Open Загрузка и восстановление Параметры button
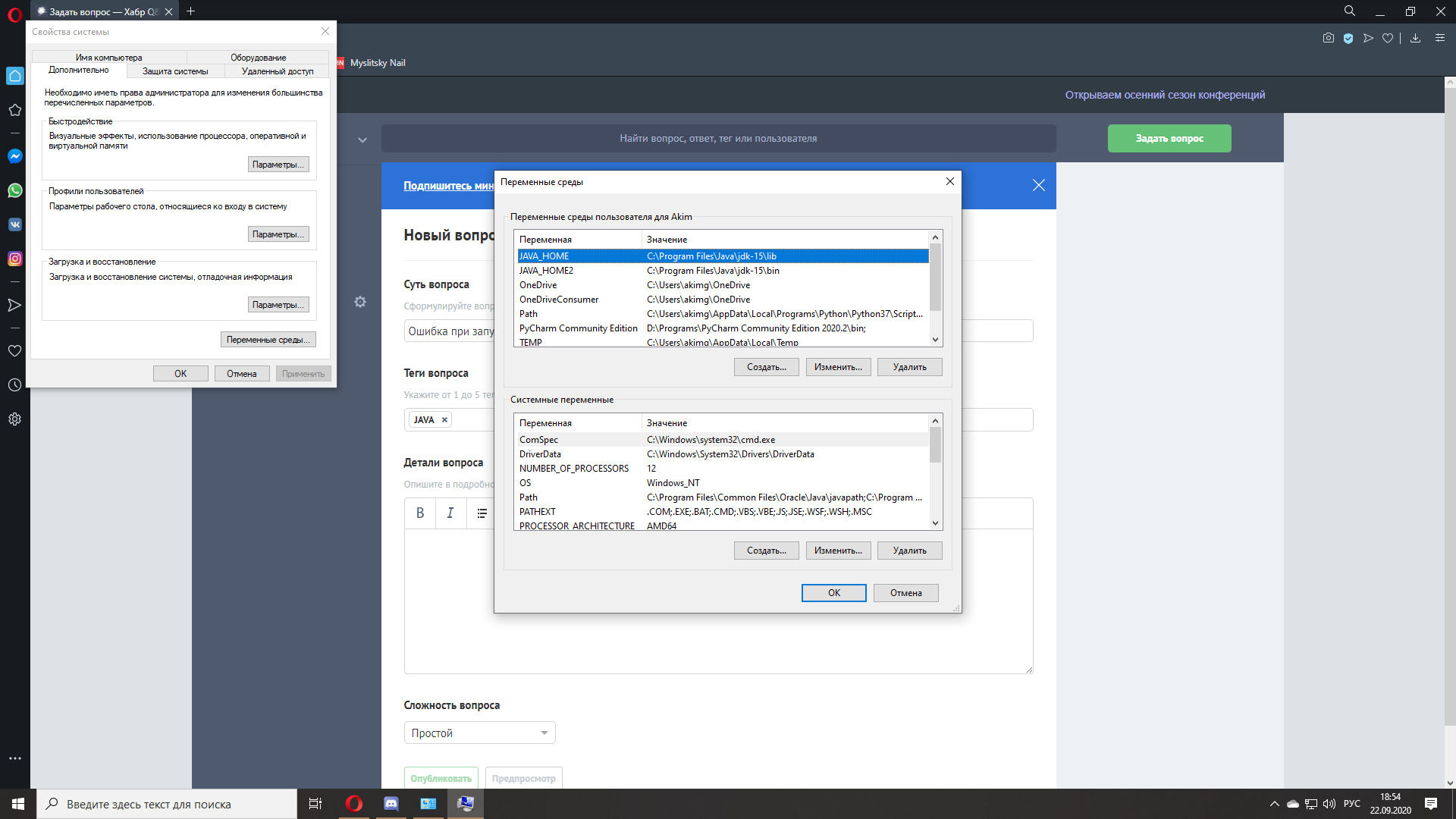 (278, 305)
